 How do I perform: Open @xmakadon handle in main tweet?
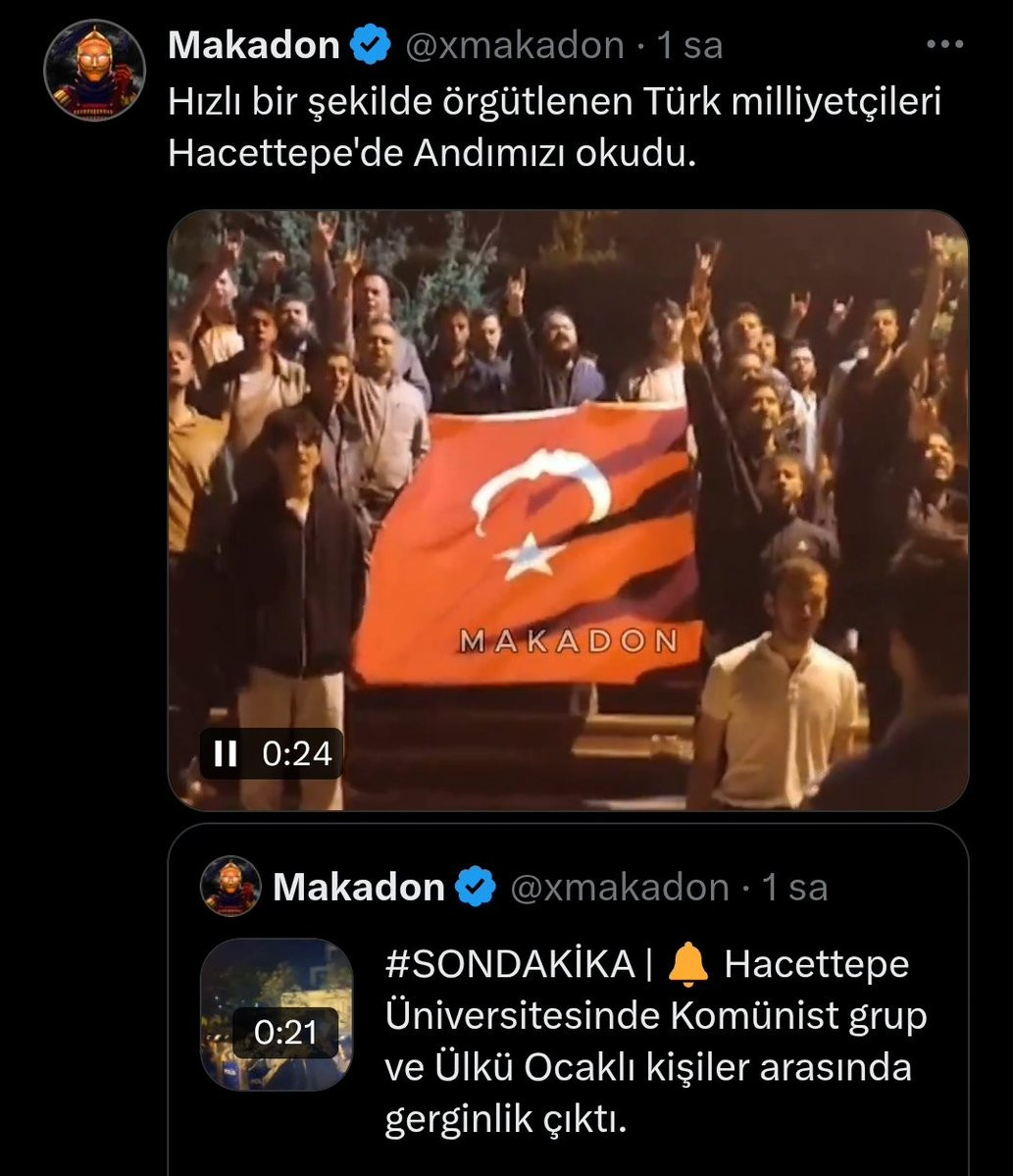[x=515, y=46]
